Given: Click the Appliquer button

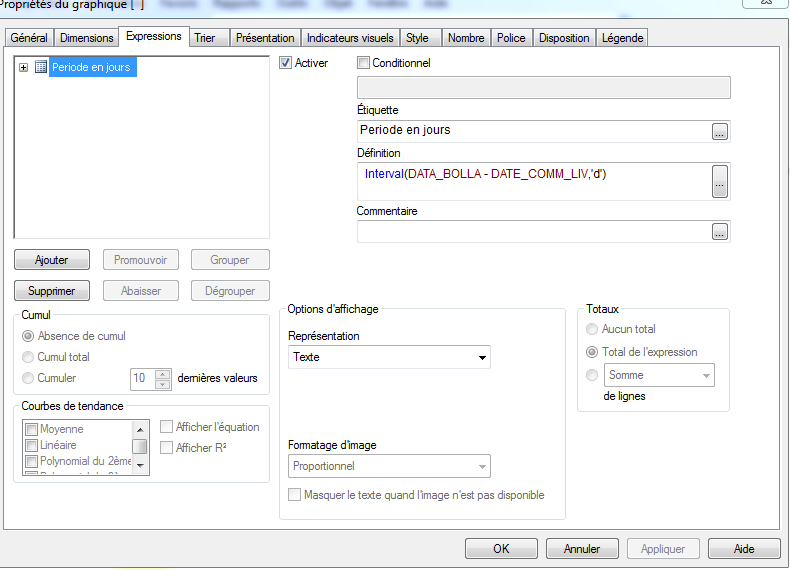Looking at the screenshot, I should pos(663,548).
